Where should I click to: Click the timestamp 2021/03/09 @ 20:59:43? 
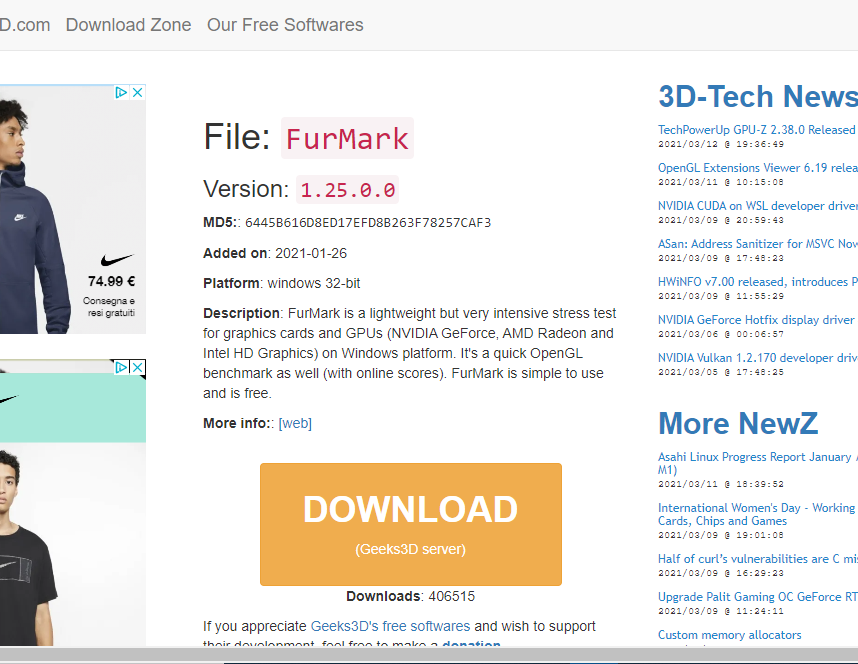coord(721,220)
